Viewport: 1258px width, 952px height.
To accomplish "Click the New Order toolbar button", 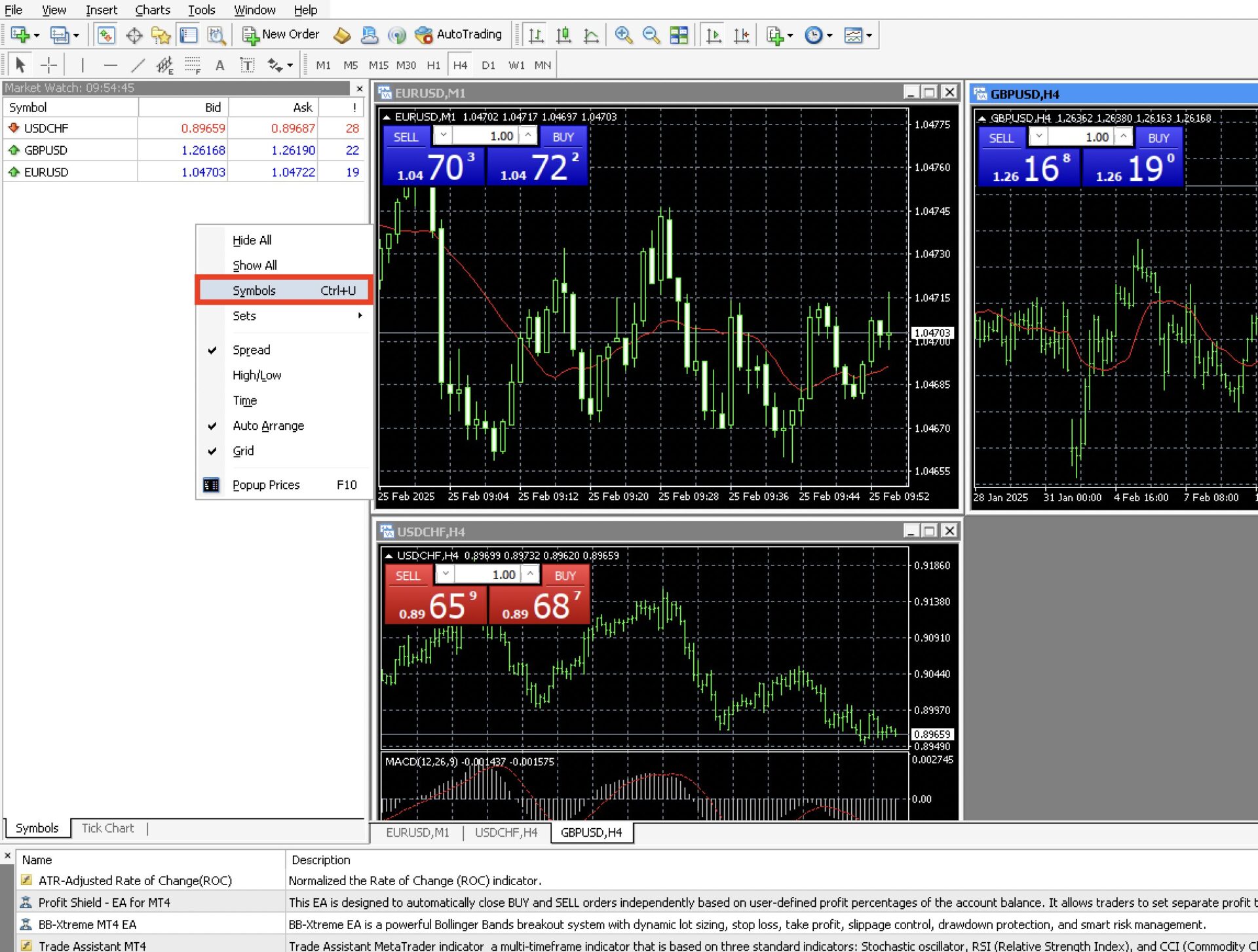I will [281, 35].
